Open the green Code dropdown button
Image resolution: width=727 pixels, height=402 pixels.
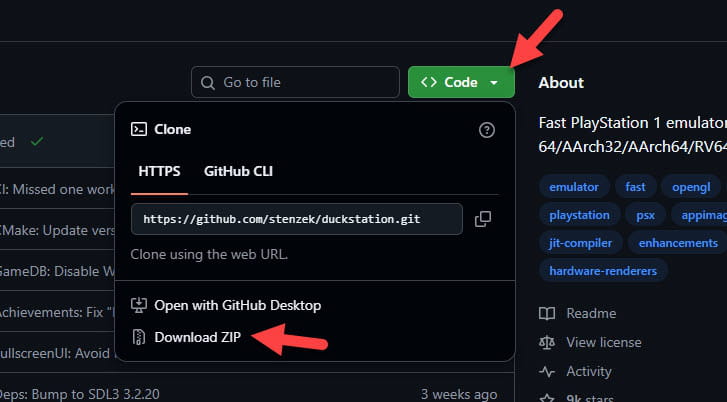pyautogui.click(x=461, y=82)
